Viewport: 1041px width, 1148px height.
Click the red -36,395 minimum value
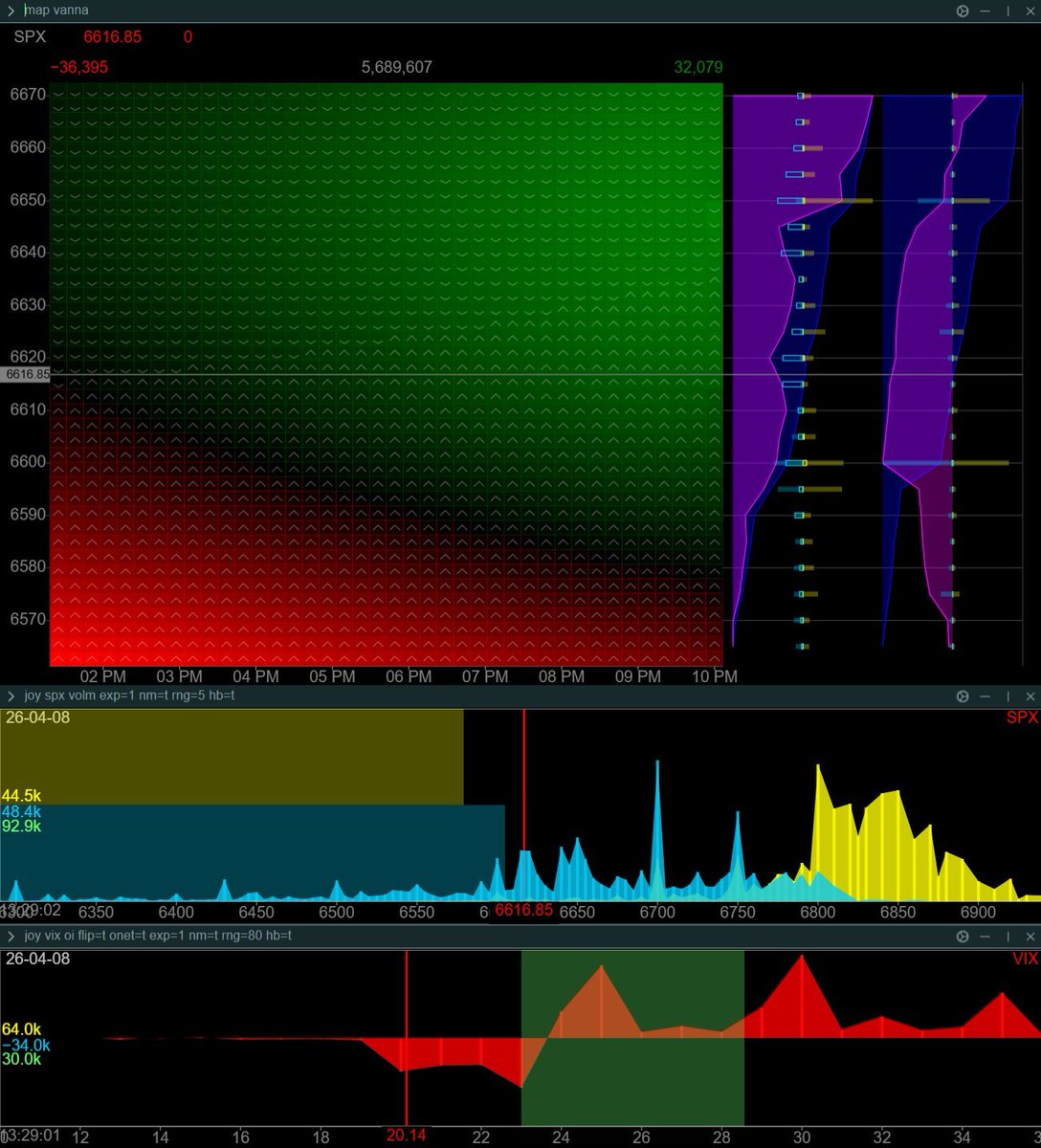coord(79,68)
